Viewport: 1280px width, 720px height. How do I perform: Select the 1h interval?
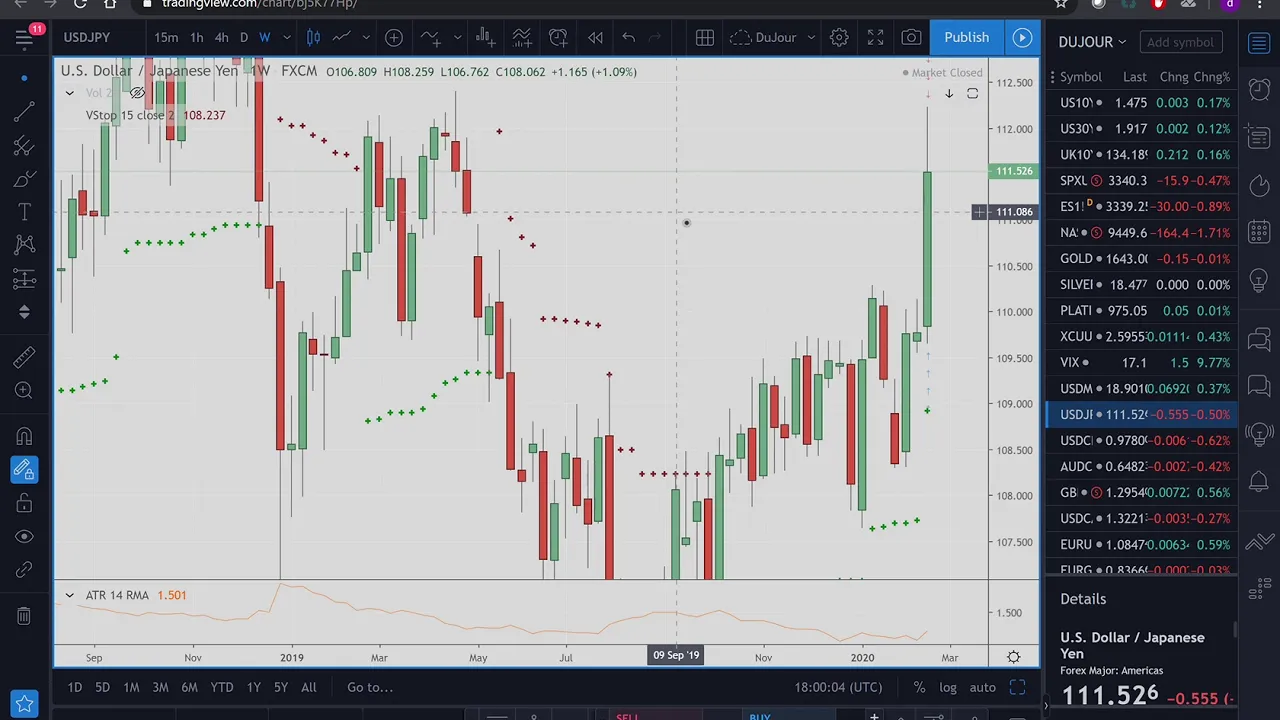197,38
